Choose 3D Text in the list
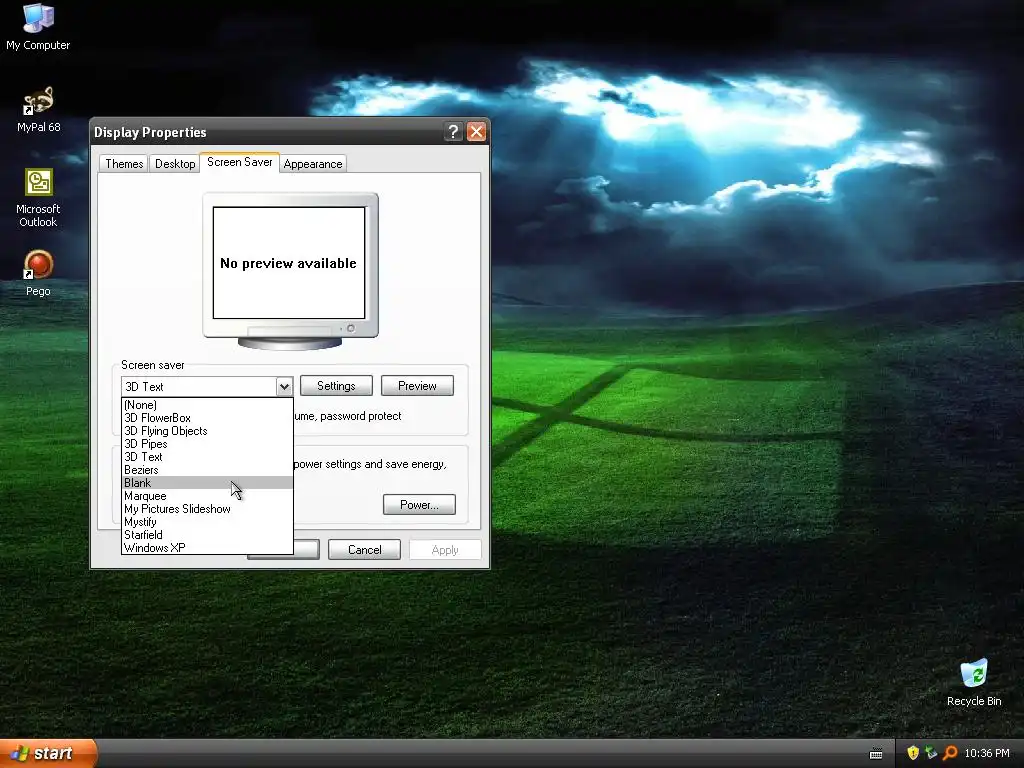Viewport: 1024px width, 768px height. coord(207,457)
